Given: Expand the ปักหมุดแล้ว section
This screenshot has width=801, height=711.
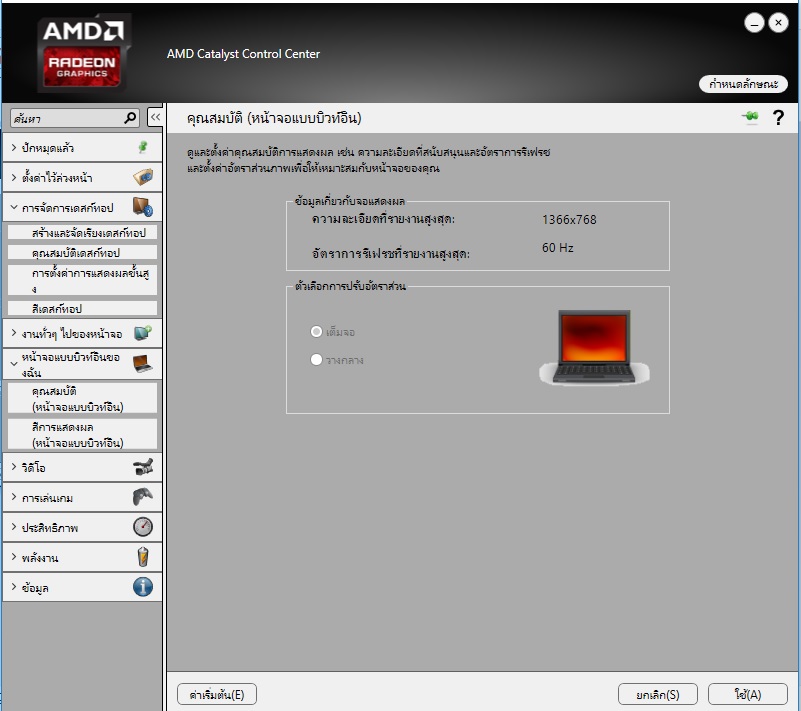Looking at the screenshot, I should coord(14,148).
